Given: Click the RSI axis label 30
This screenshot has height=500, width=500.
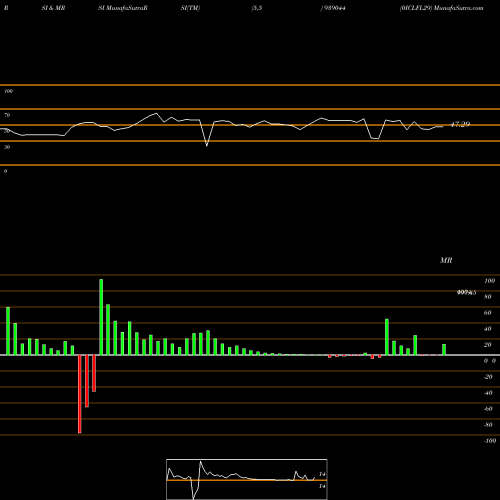Looking at the screenshot, I should click(7, 147).
